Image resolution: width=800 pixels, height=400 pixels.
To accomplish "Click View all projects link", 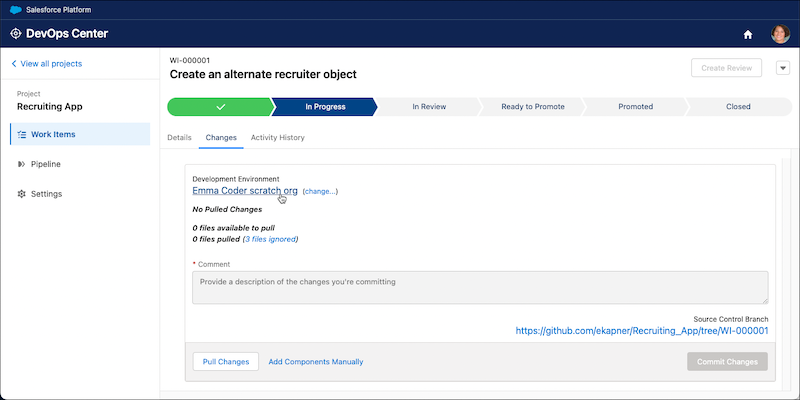I will coord(51,64).
